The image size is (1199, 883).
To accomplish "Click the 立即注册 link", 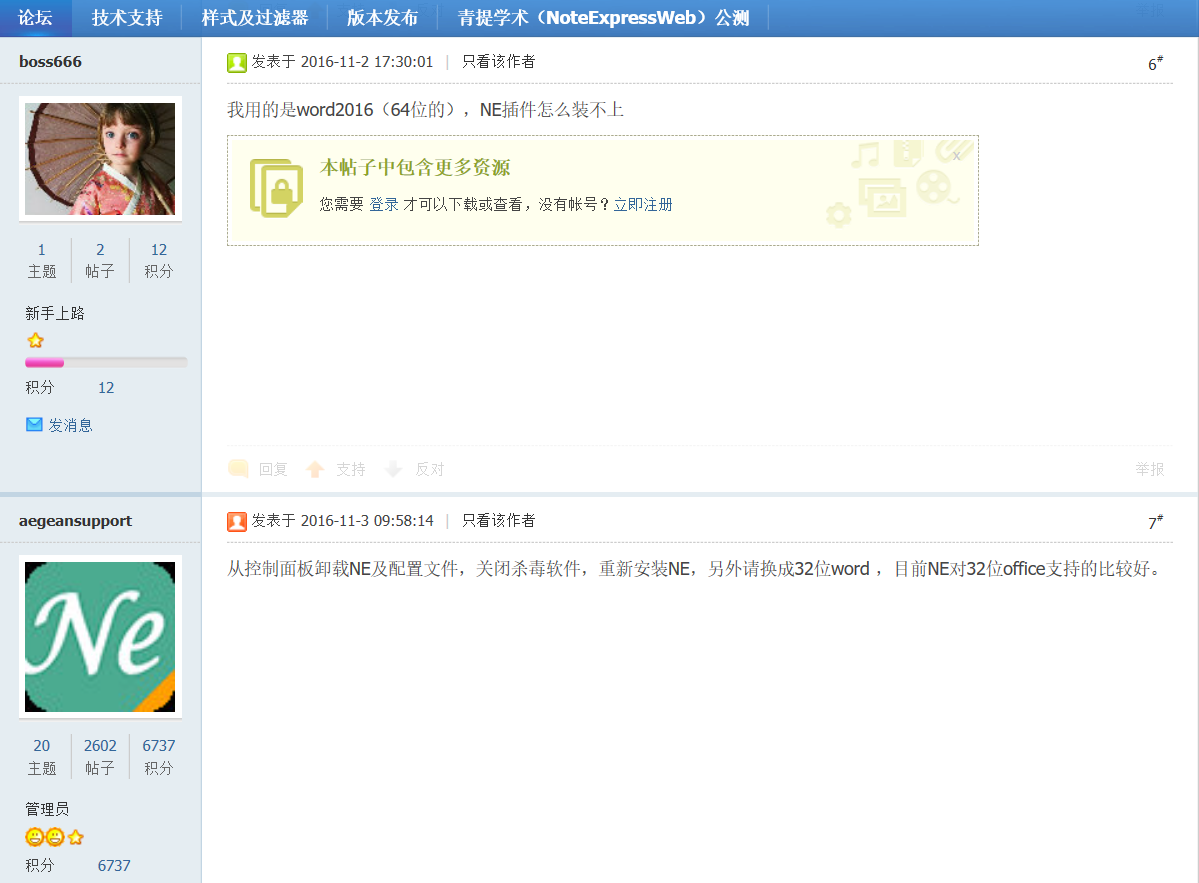I will point(643,204).
